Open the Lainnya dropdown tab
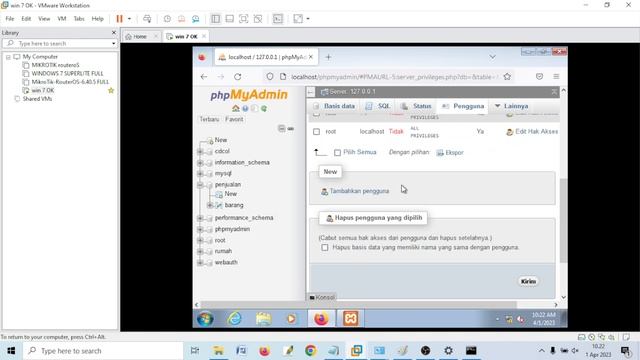The image size is (640, 360). (511, 106)
